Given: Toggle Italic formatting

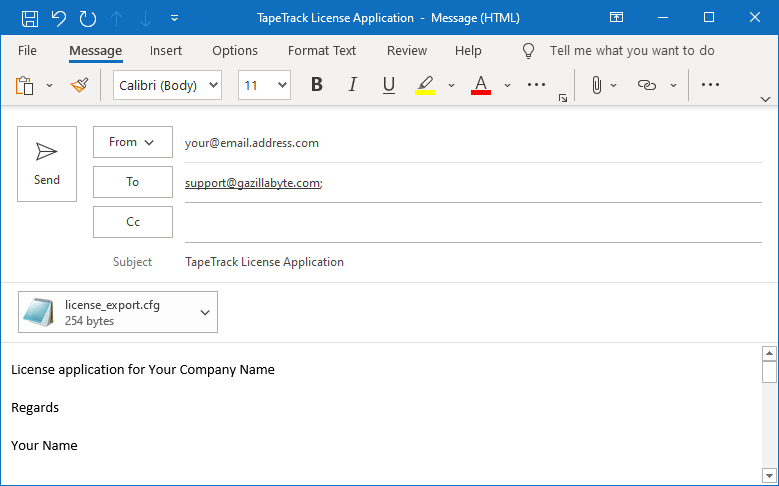Looking at the screenshot, I should pos(353,85).
